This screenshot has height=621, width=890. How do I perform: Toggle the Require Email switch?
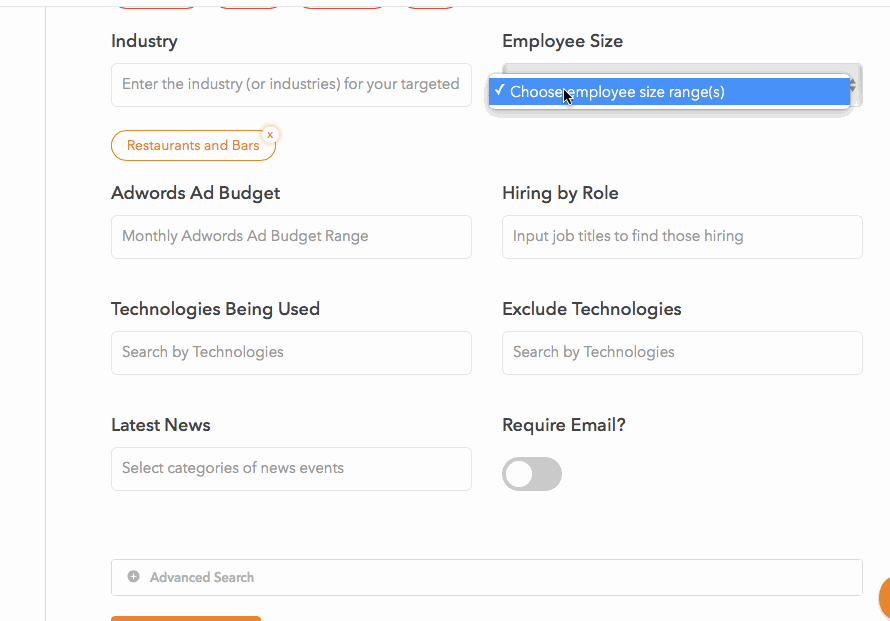click(532, 474)
